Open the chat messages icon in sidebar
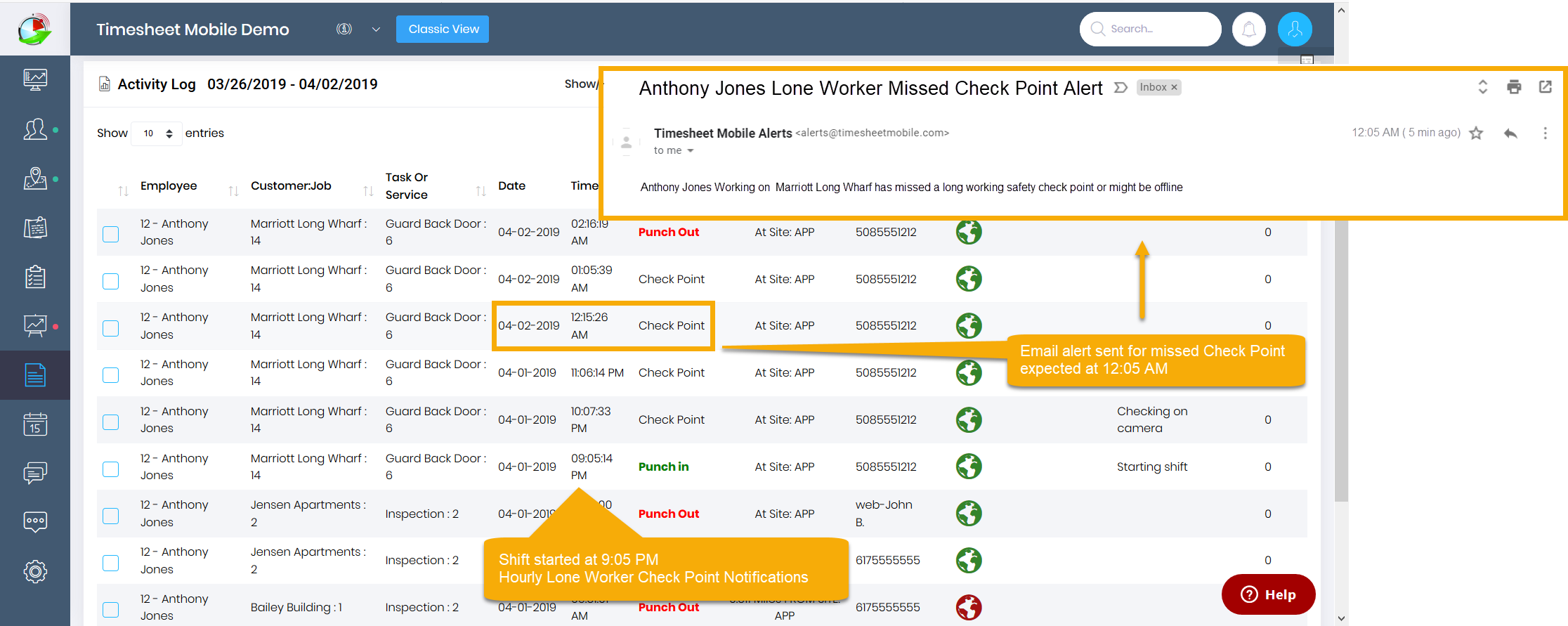1568x626 pixels. point(35,473)
